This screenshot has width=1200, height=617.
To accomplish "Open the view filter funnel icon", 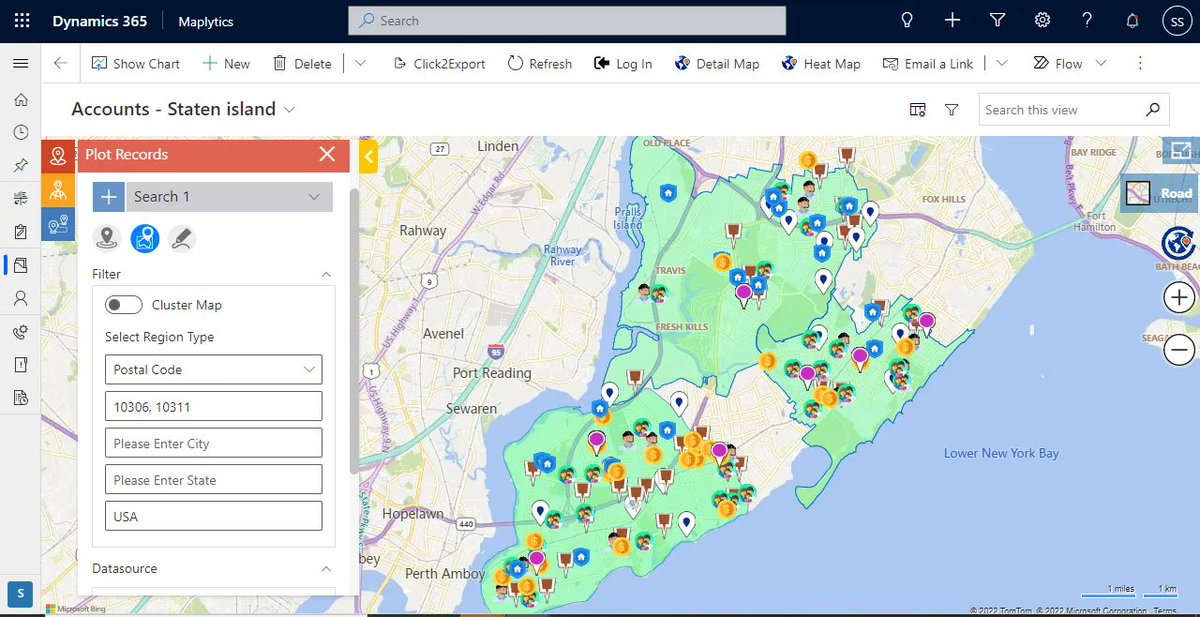I will pos(952,110).
